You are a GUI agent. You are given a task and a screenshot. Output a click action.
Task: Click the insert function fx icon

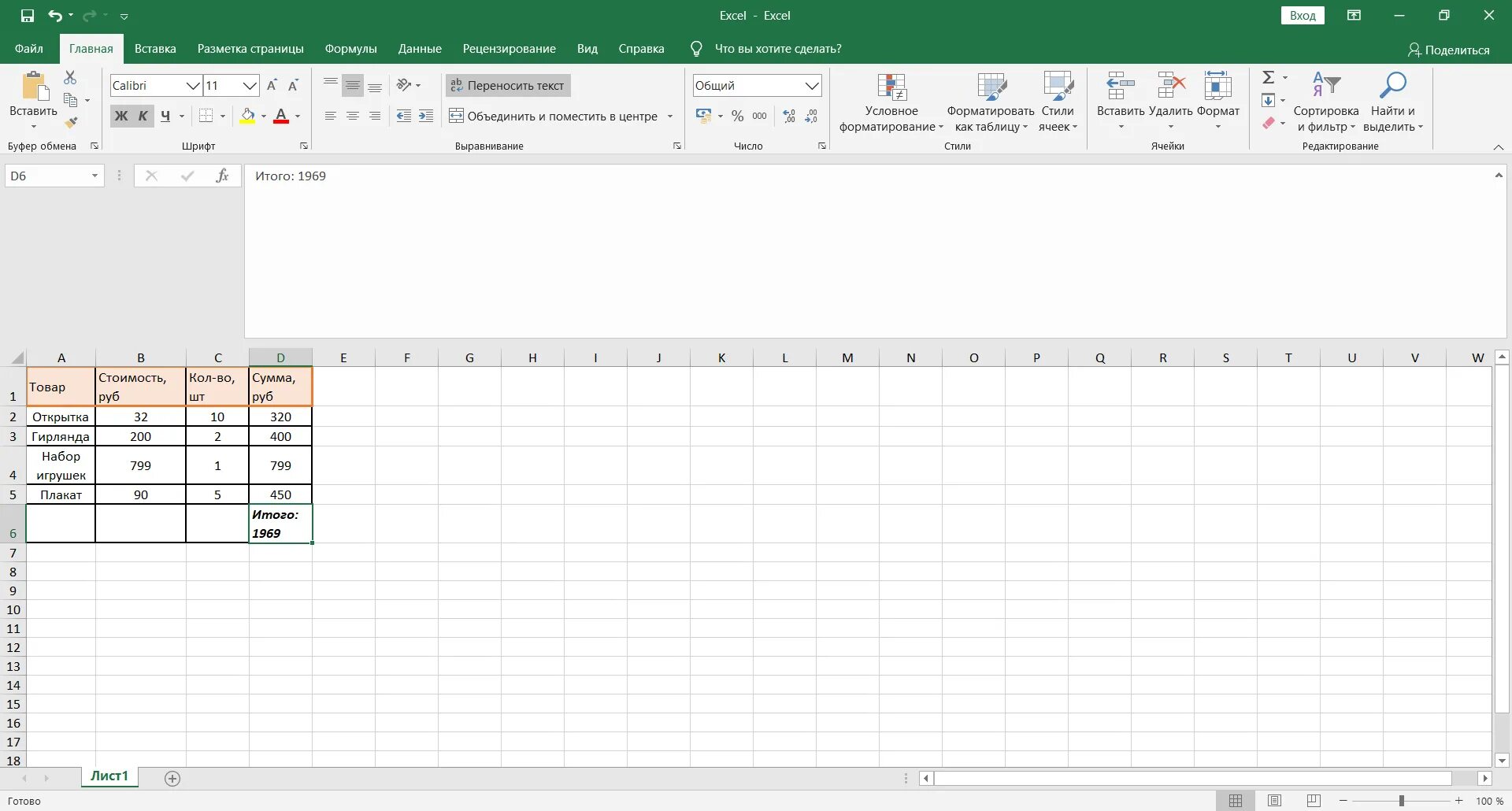(222, 176)
